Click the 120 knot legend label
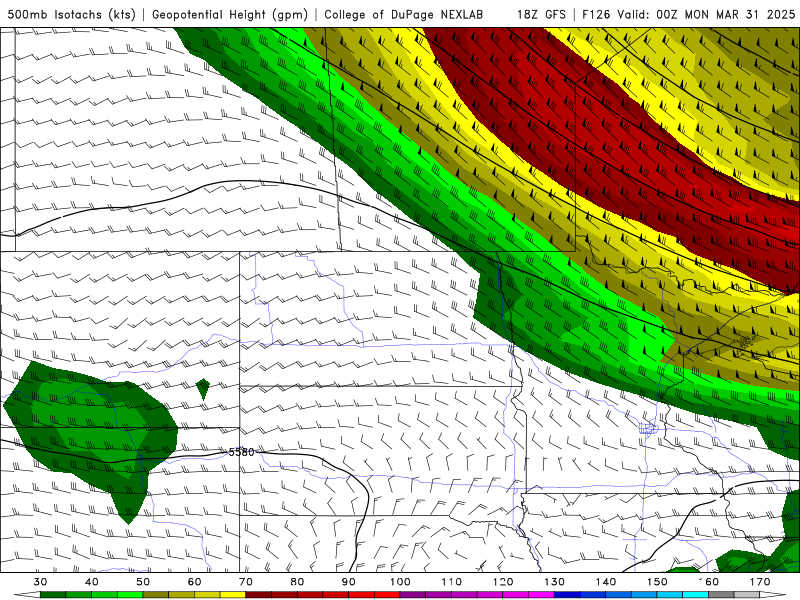Viewport: 800px width, 600px height. pyautogui.click(x=503, y=582)
